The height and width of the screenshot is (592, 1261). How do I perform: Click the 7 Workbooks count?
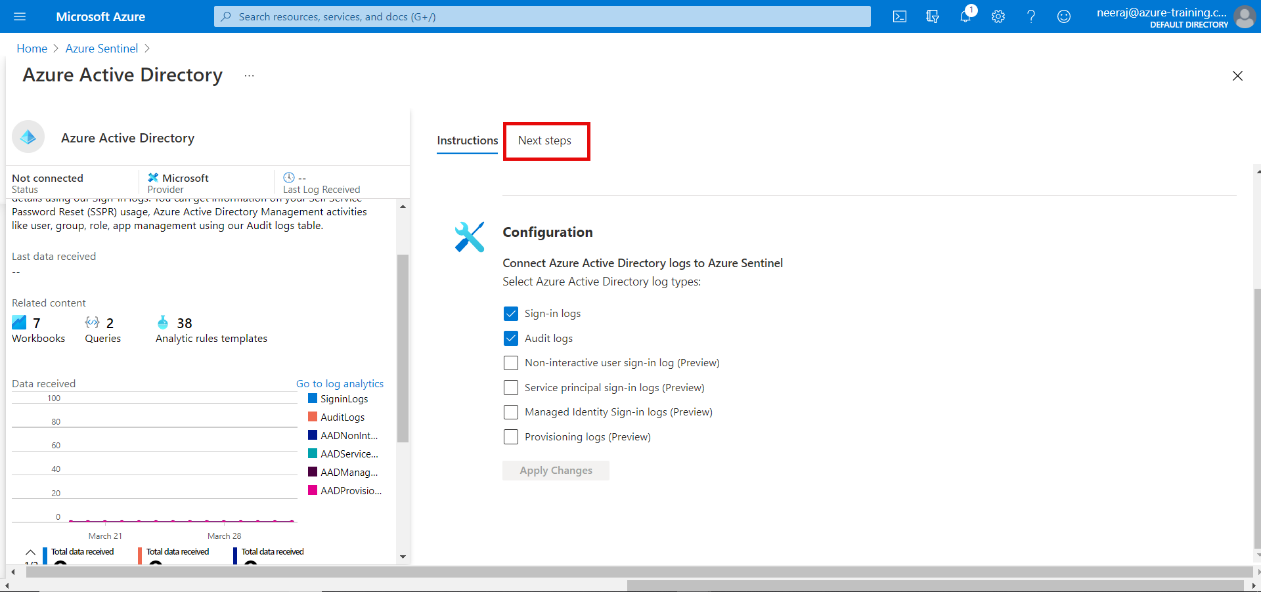coord(37,323)
